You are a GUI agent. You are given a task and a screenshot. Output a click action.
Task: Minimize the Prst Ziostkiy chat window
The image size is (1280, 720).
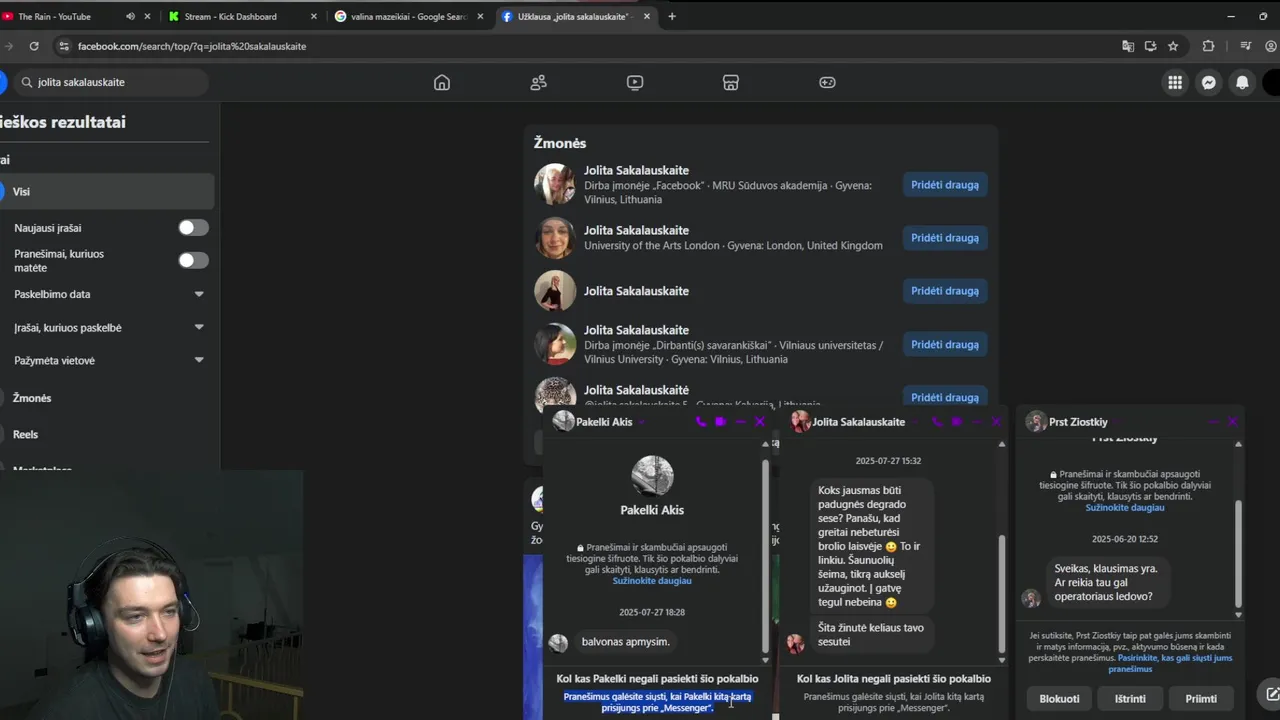1213,422
